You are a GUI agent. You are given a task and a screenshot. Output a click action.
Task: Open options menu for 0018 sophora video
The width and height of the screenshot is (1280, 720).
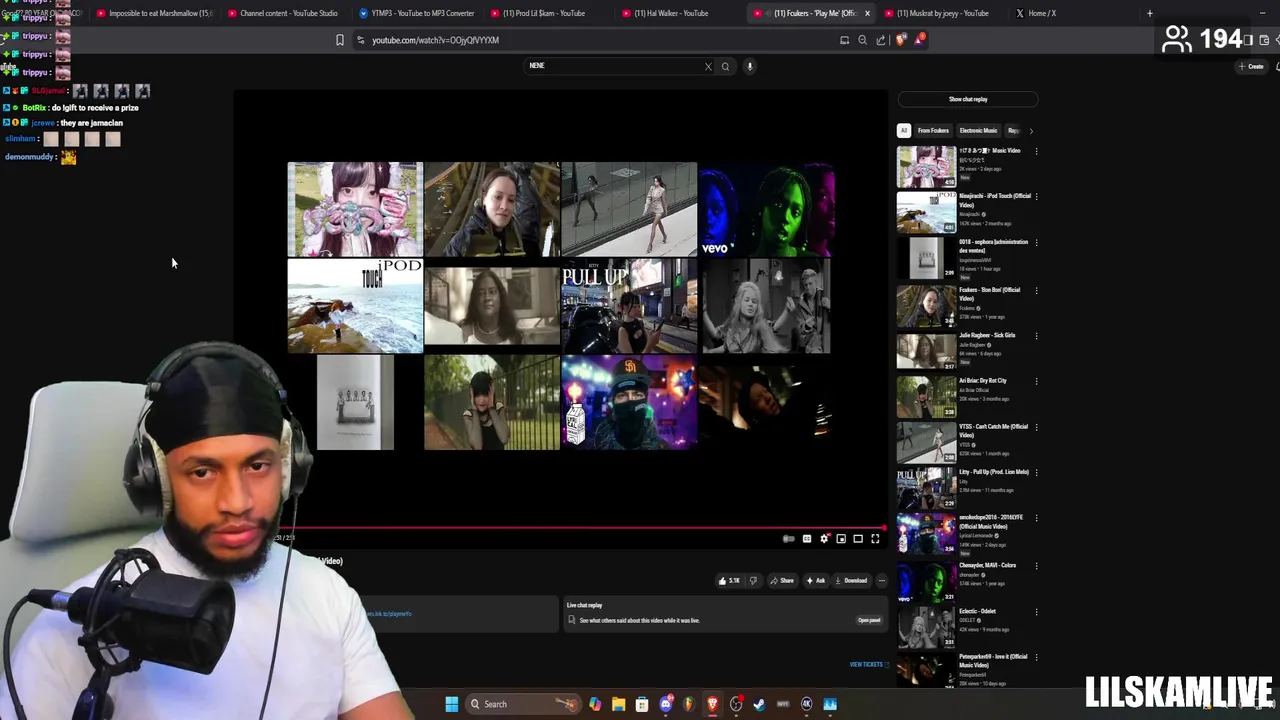pyautogui.click(x=1036, y=242)
